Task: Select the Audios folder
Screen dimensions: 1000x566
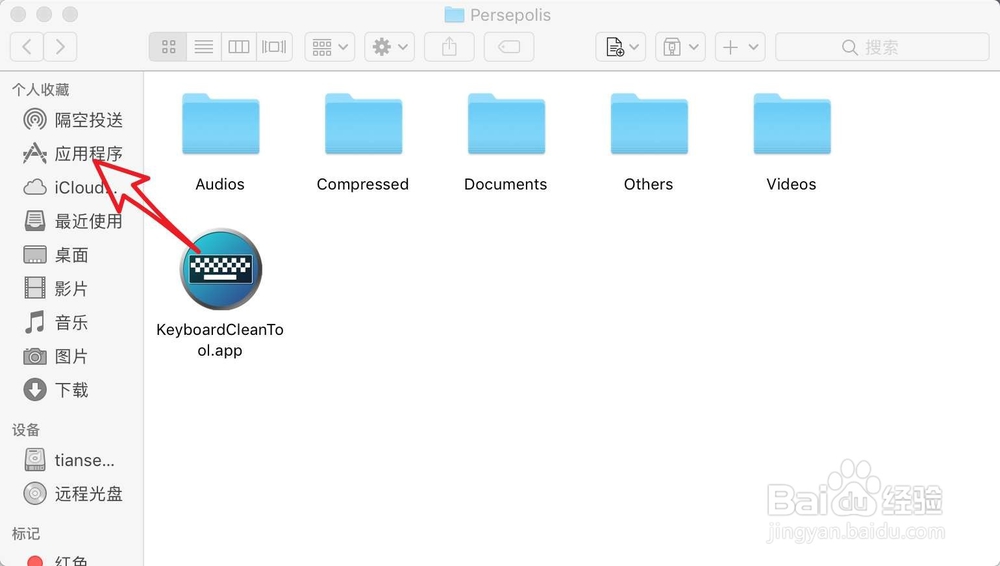Action: pos(221,124)
